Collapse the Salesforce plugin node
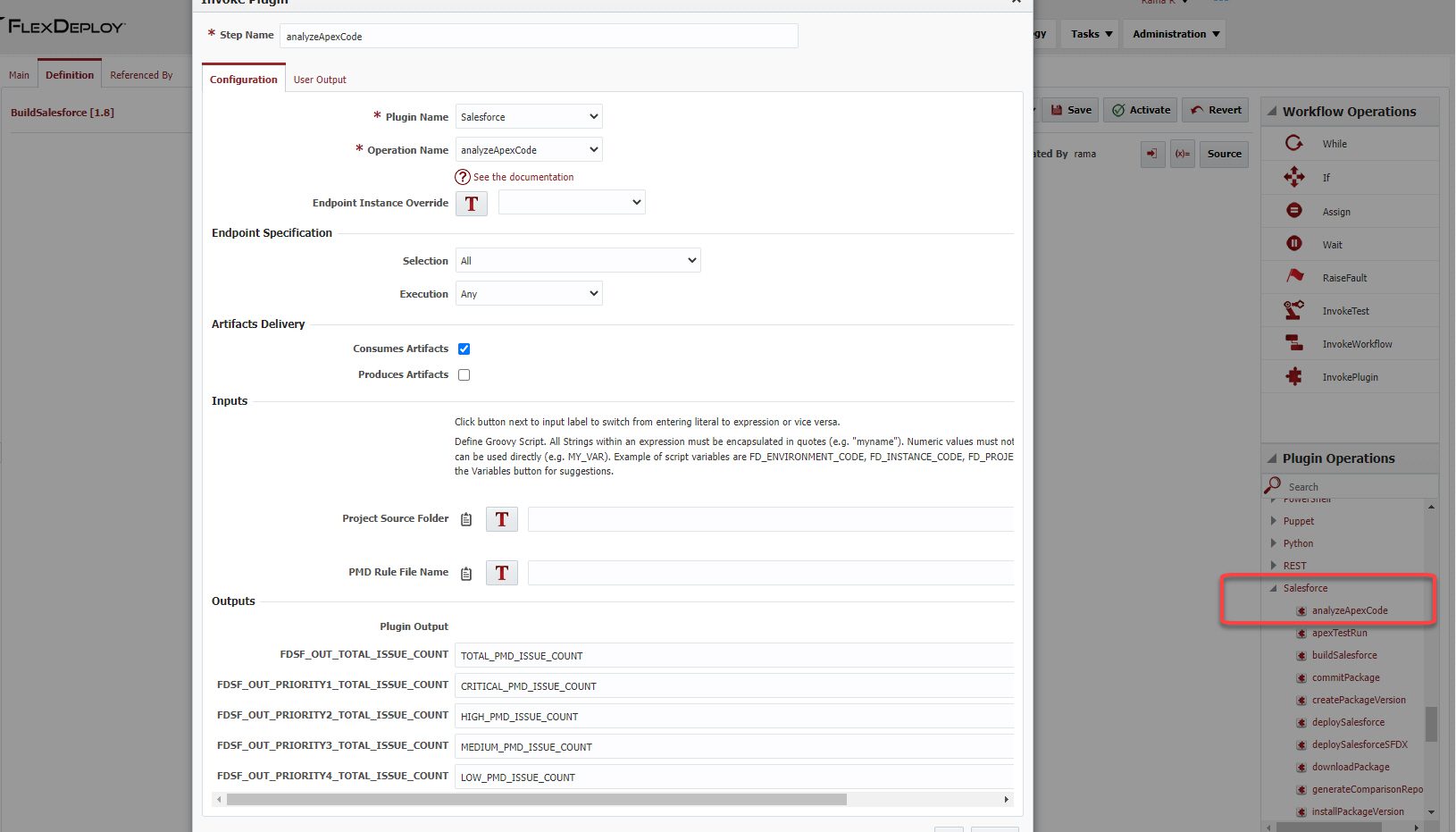 [1273, 588]
